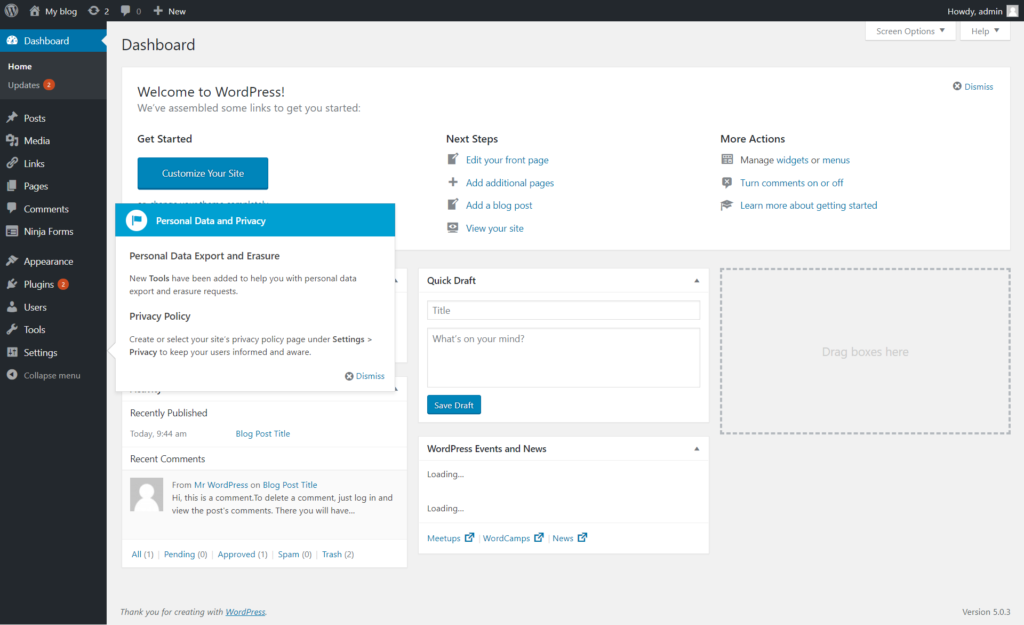Click the Customize Your Site button
This screenshot has width=1024, height=625.
pyautogui.click(x=202, y=173)
